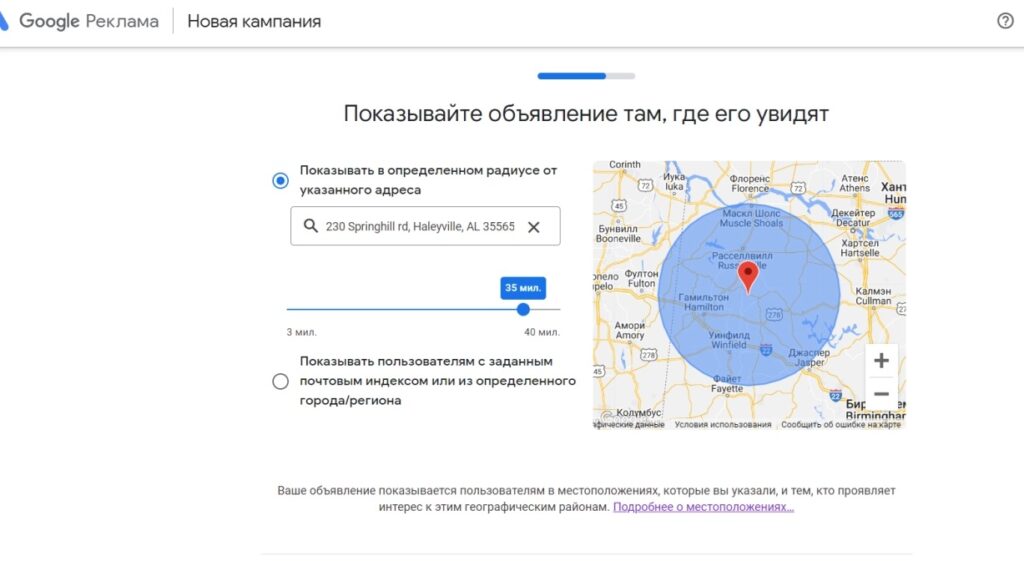
Task: Click the "35 мил." slider value bubble
Action: (523, 288)
